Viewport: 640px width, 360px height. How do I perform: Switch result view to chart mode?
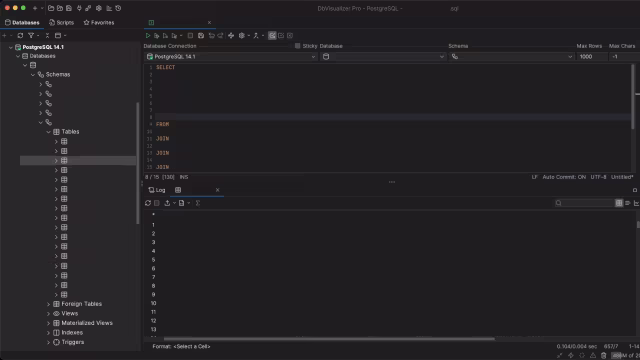637,203
